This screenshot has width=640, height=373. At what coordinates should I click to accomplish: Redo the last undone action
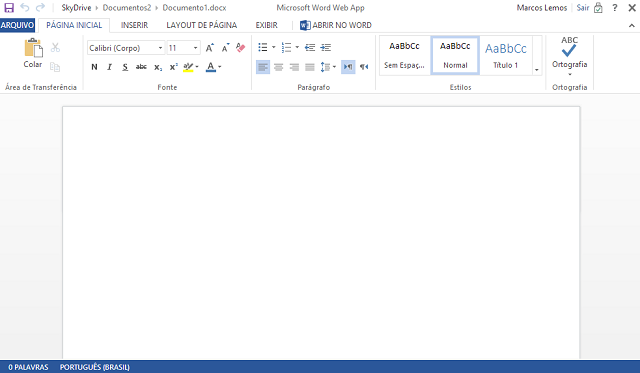[40, 7]
